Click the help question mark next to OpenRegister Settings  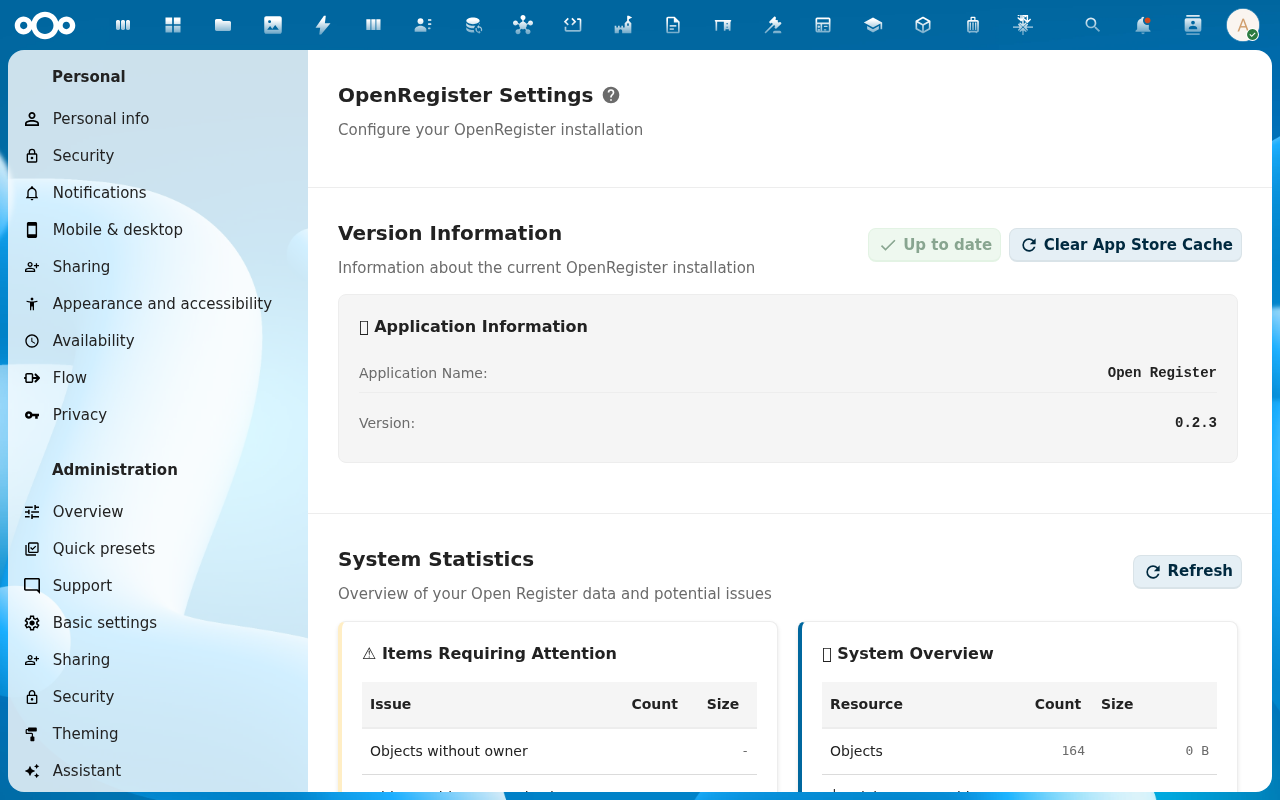click(x=611, y=95)
